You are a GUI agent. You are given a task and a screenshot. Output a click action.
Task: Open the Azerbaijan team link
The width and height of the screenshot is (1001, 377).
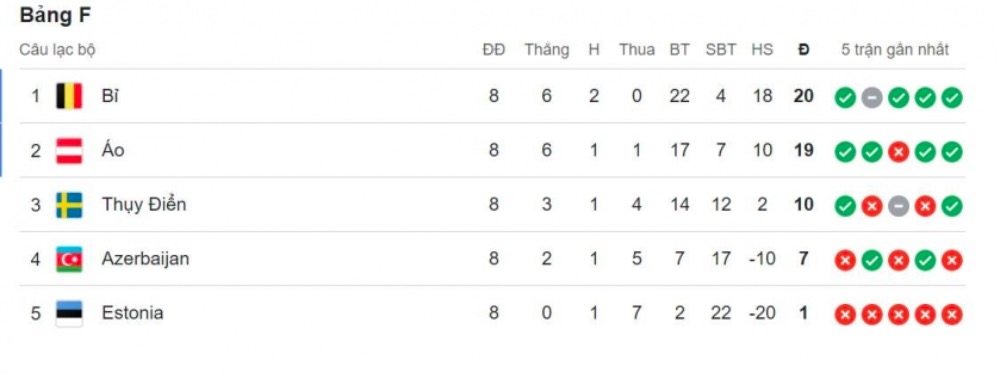click(146, 259)
